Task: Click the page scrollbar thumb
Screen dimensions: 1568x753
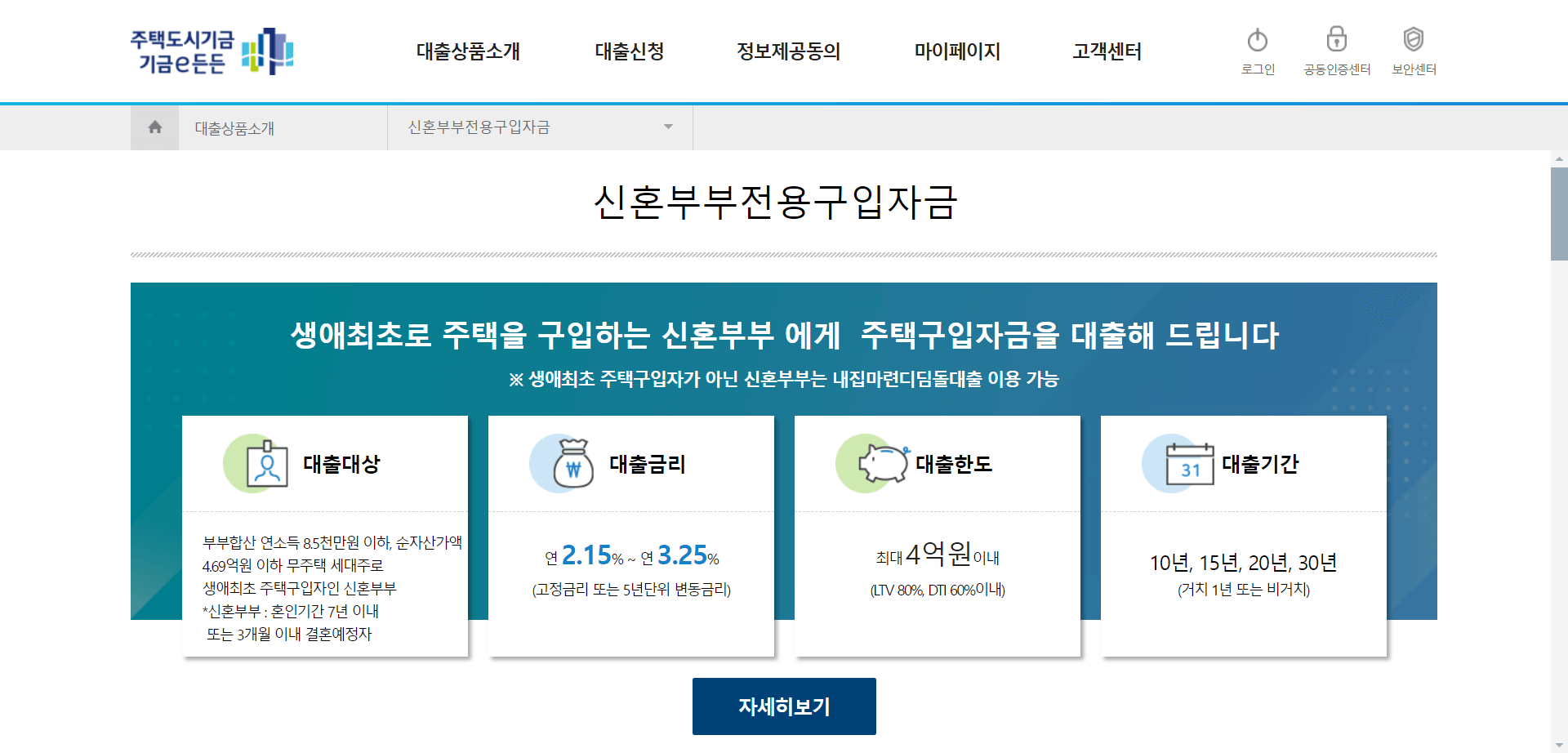Action: (1559, 214)
